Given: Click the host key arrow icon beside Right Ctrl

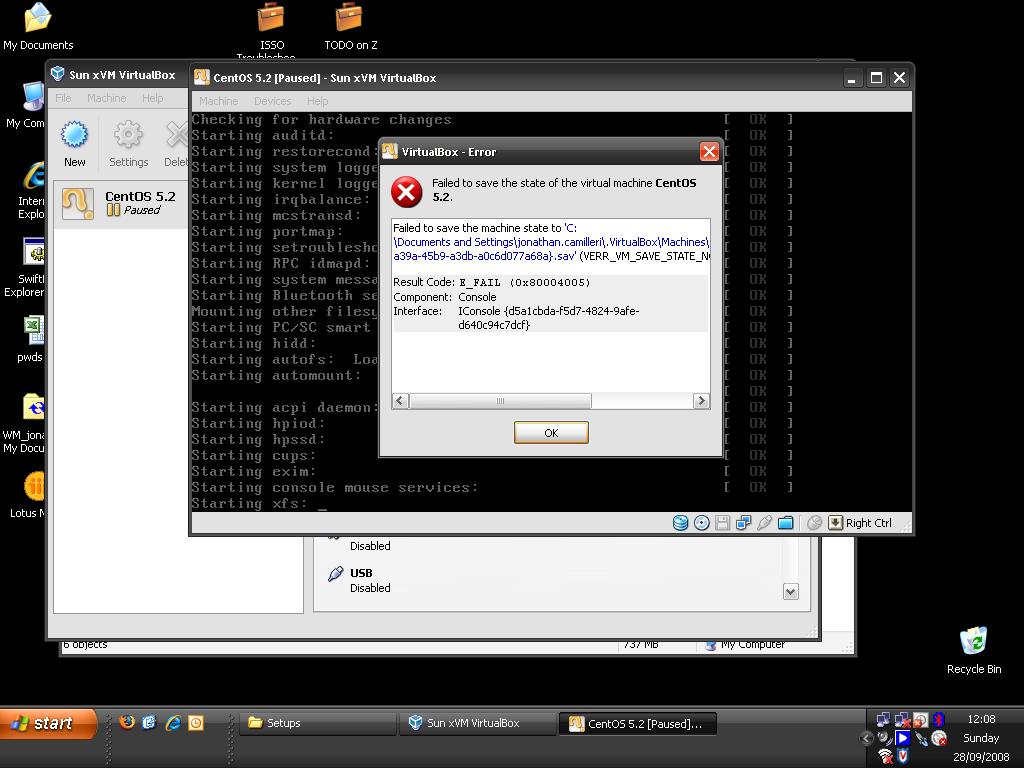Looking at the screenshot, I should tap(835, 523).
